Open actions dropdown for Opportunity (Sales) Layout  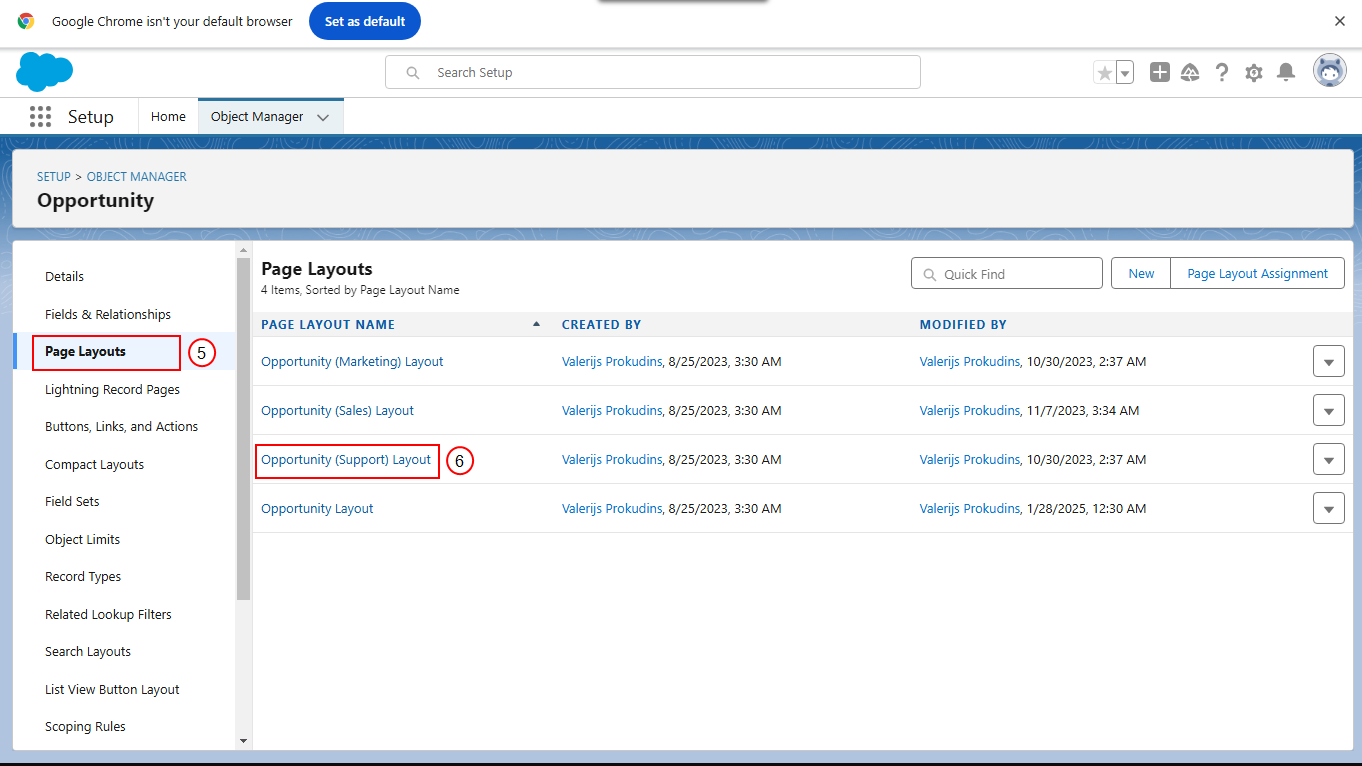1328,410
